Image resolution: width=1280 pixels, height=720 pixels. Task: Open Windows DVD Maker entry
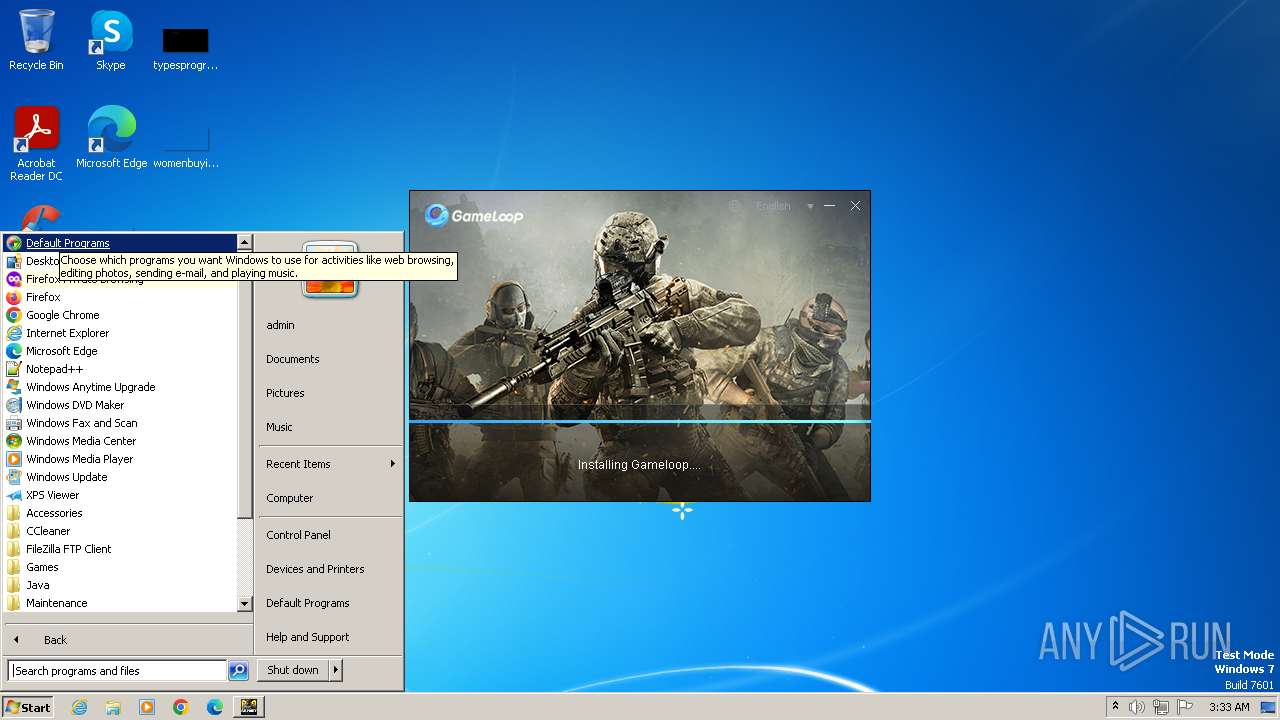coord(122,405)
